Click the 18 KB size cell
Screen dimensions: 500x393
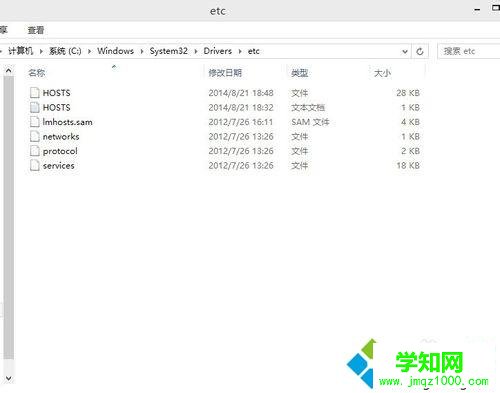coord(408,165)
